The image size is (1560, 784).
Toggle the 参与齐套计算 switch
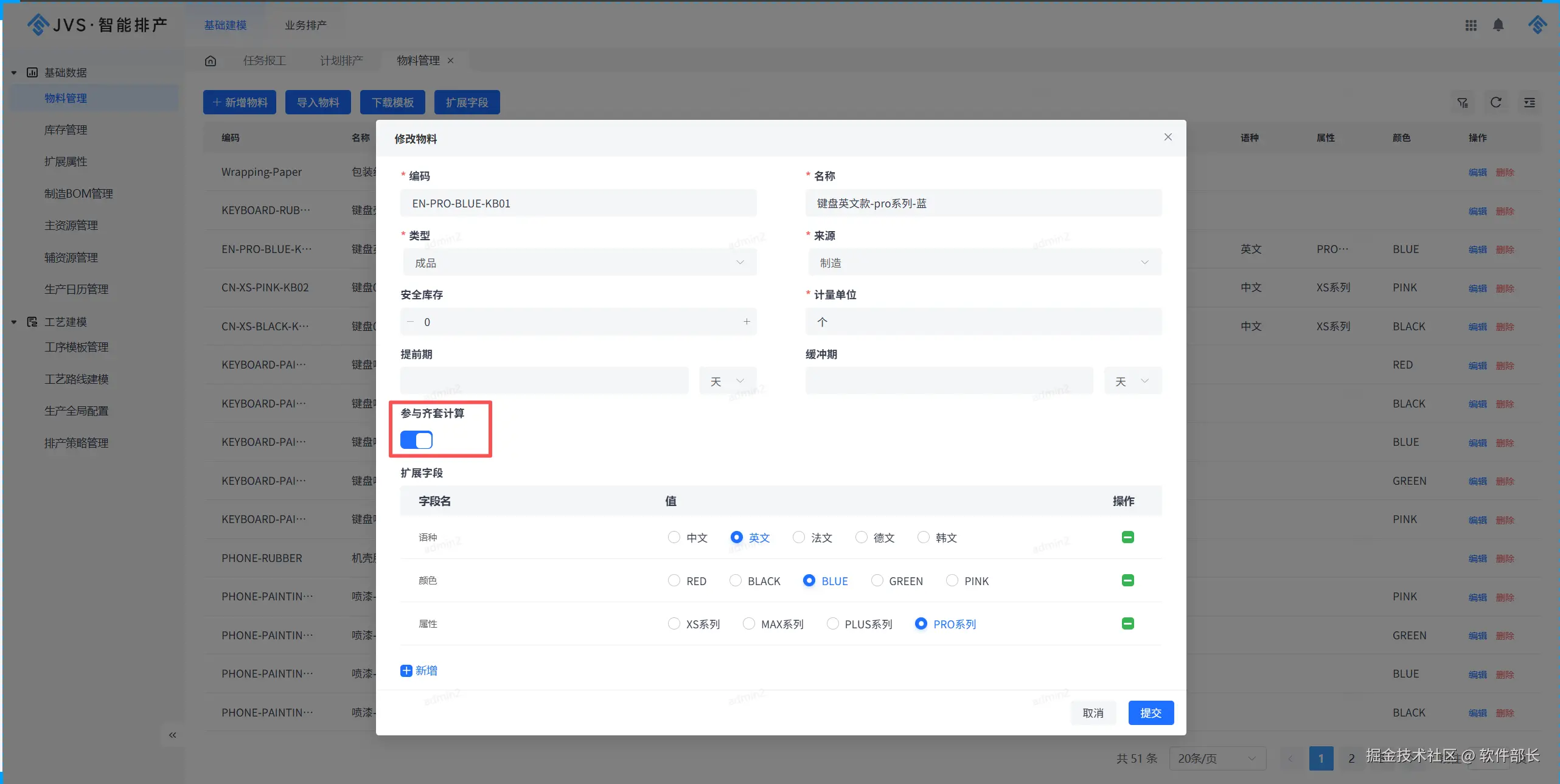coord(417,440)
